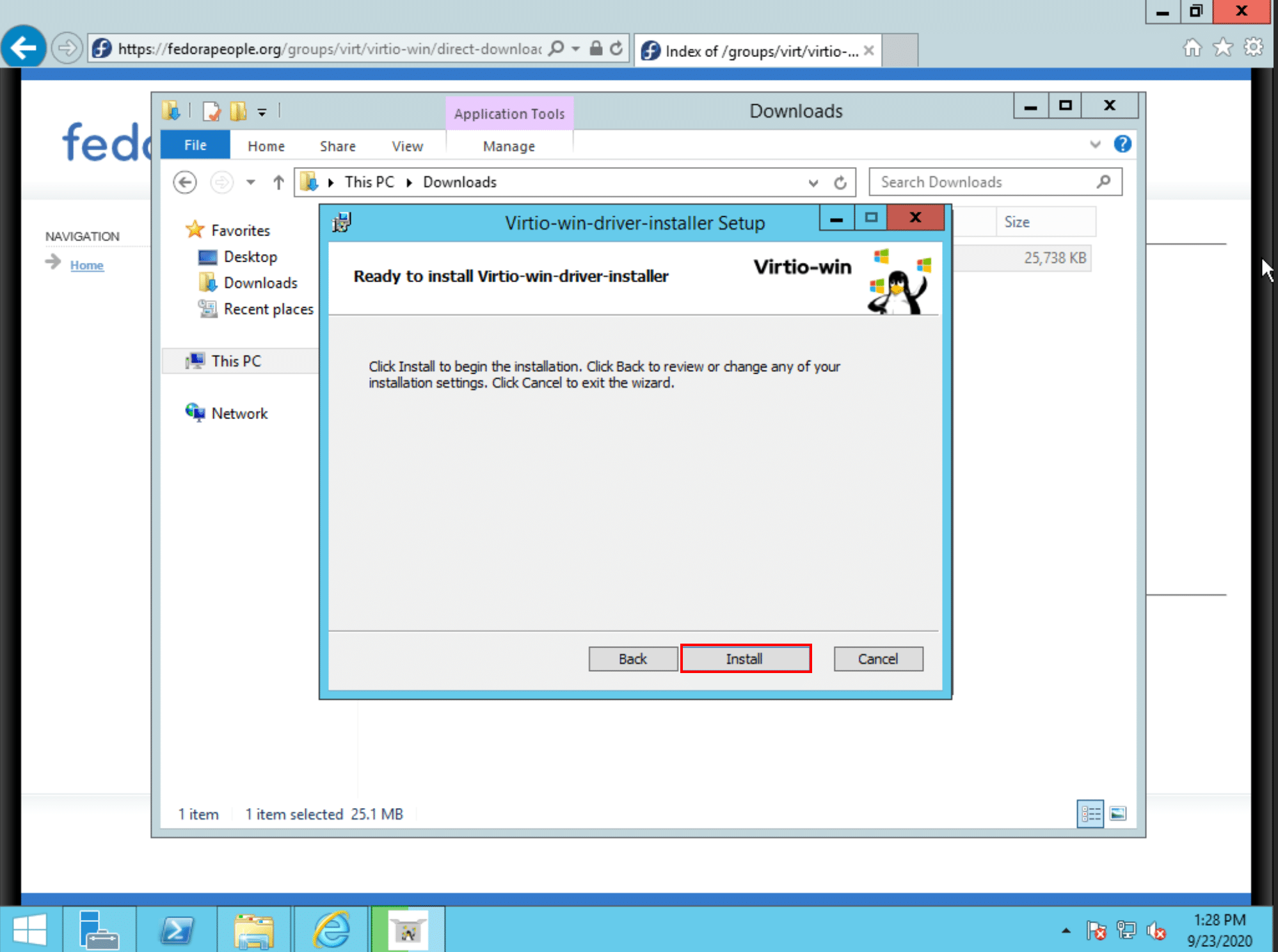Expand the breadcrumb root arrow before This PC

331,183
